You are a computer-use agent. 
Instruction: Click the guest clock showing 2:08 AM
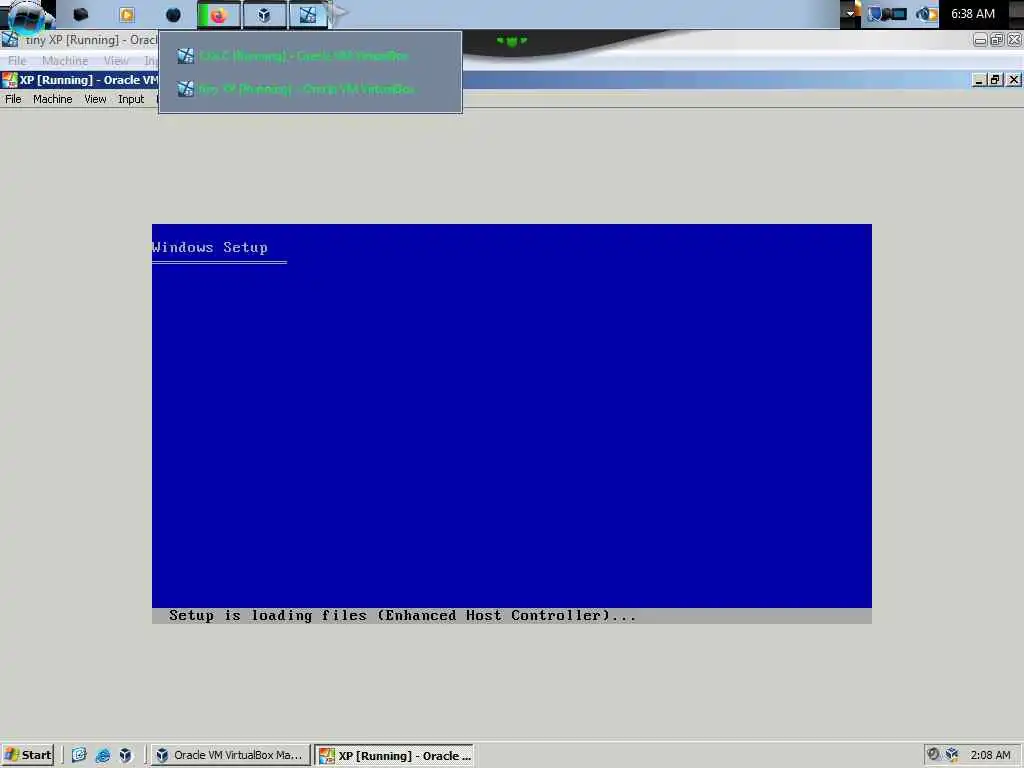click(x=990, y=755)
